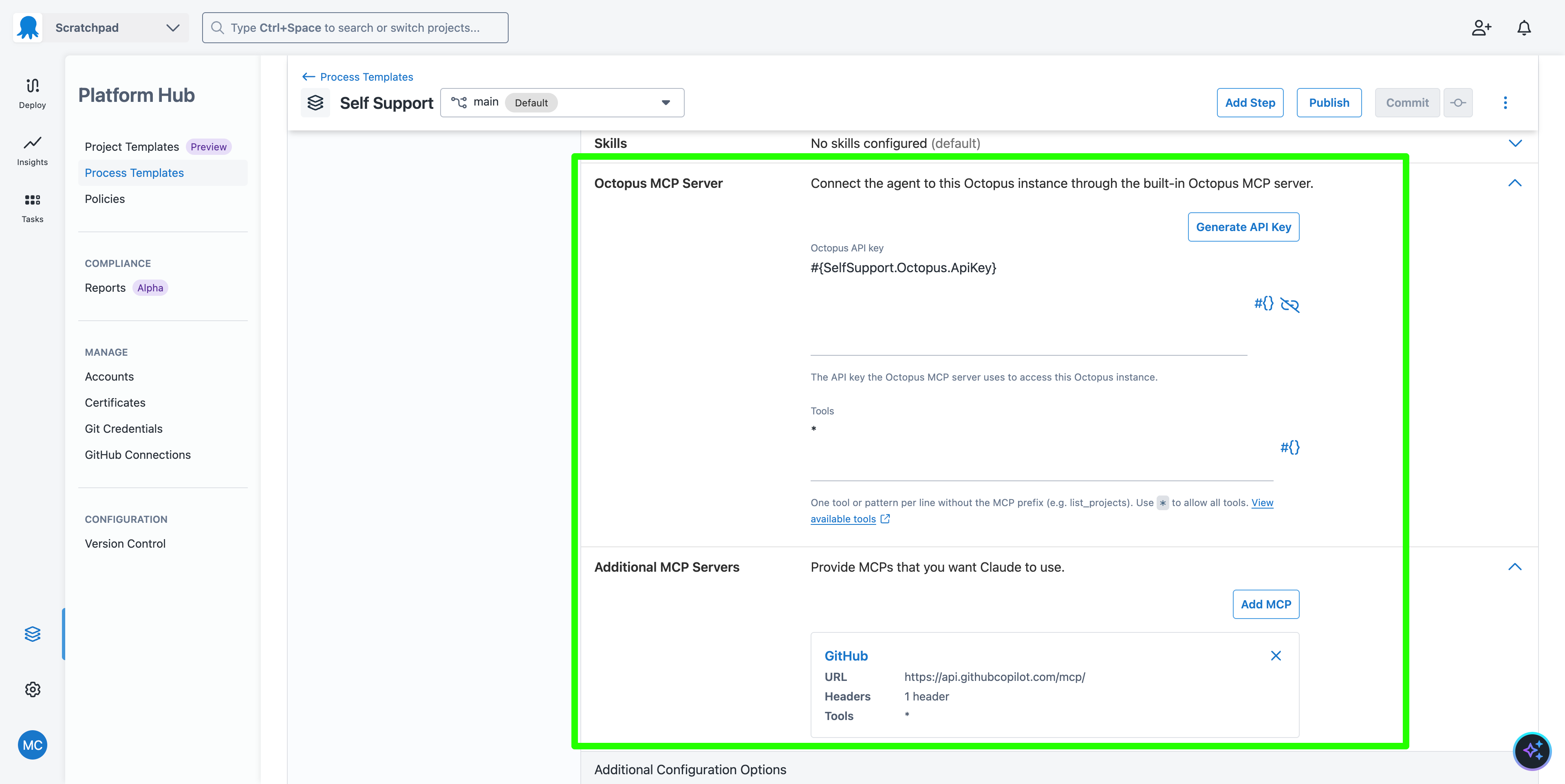Open the Tasks section in the sidebar
The image size is (1565, 784).
coord(32,208)
